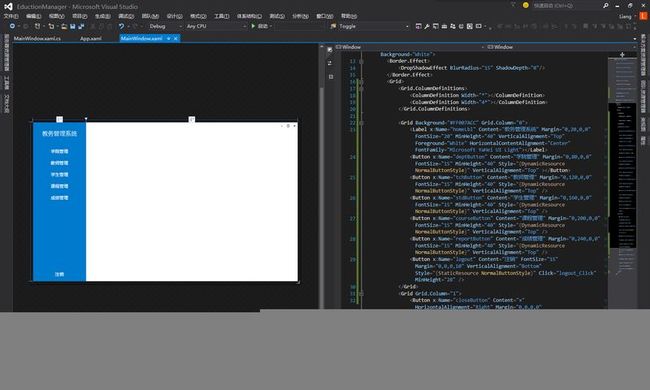Select the 教务管理系统 title label in designer
650x390 pixels.
tap(60, 133)
